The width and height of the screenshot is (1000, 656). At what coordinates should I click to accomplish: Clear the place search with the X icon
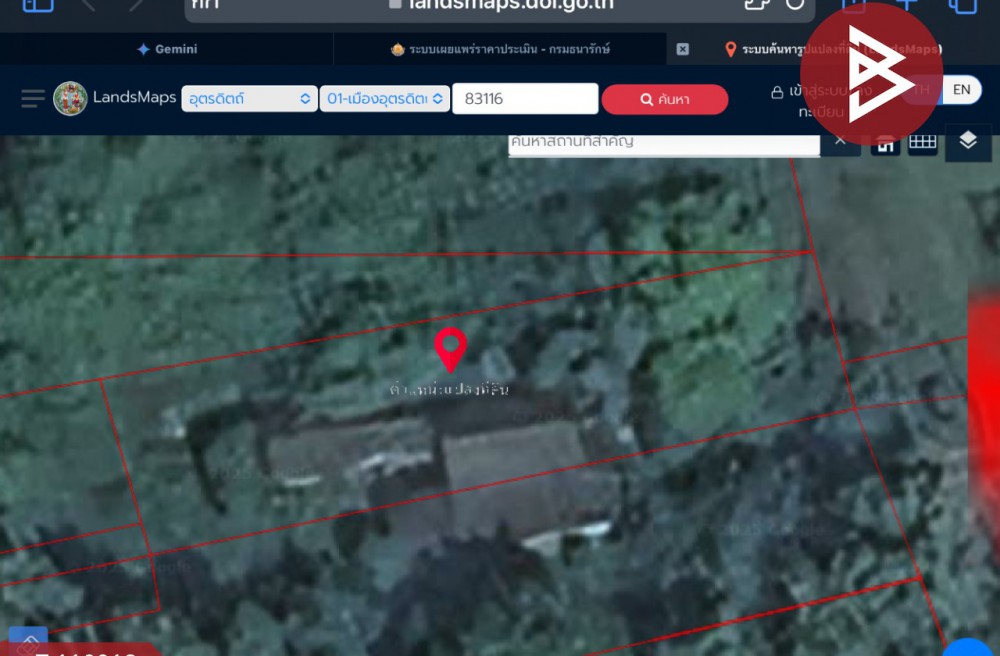pos(840,141)
